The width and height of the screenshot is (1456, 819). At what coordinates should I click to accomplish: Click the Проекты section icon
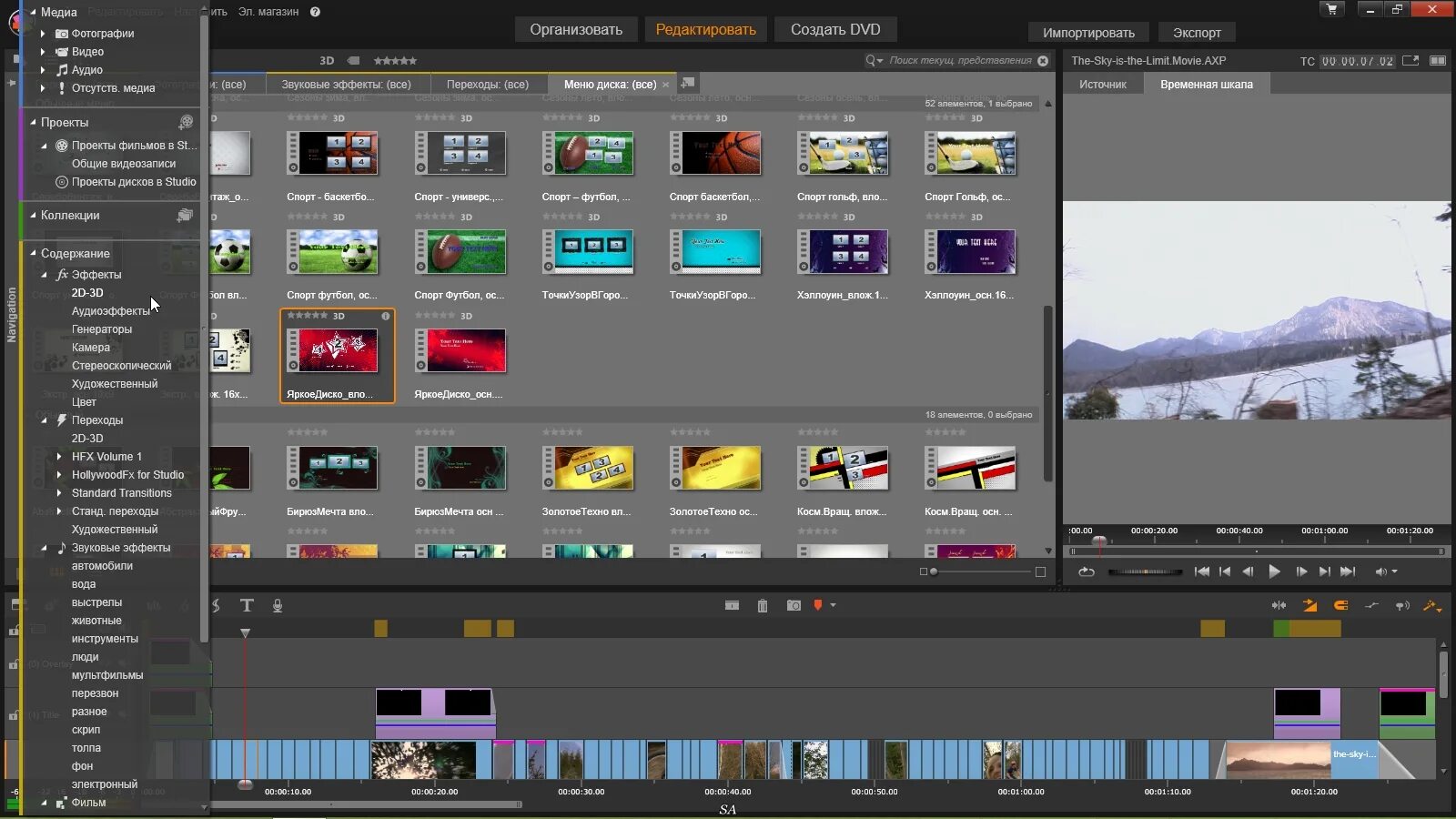(186, 122)
